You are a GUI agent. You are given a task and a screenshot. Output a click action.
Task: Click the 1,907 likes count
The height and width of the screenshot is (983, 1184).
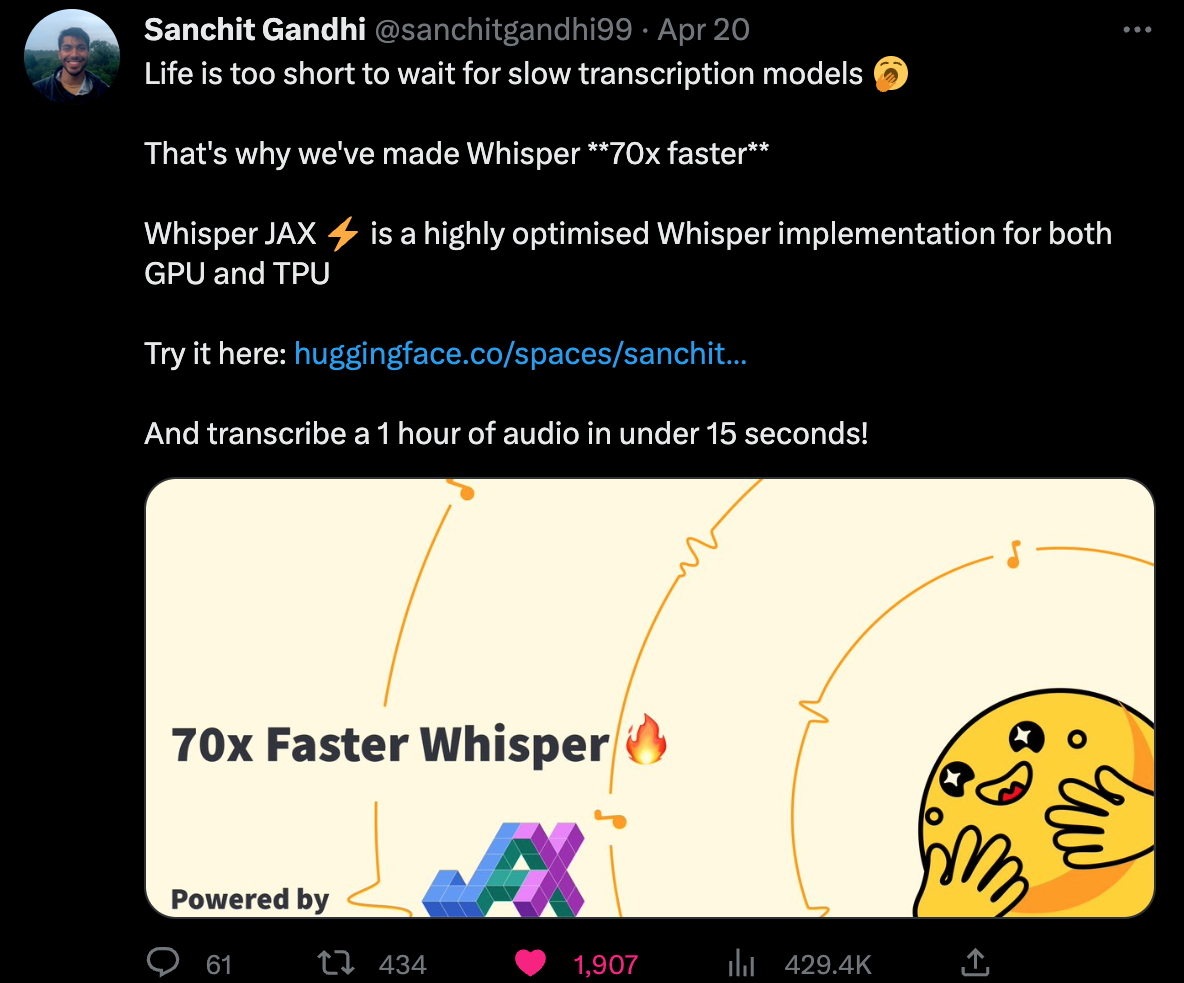[x=606, y=965]
